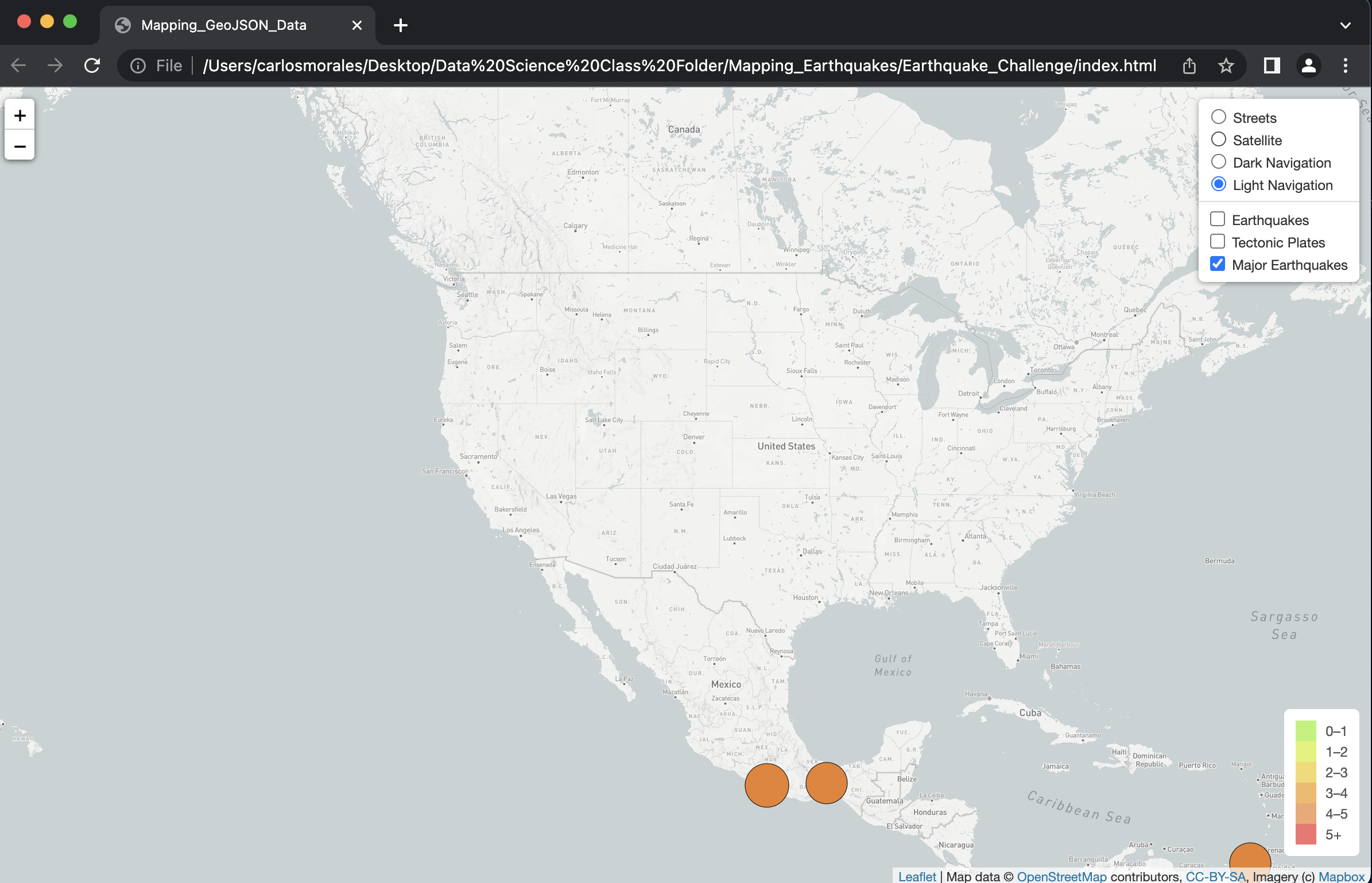The width and height of the screenshot is (1372, 883).
Task: Switch to the Mapping_GeoJSON_Data tab
Action: [x=224, y=25]
